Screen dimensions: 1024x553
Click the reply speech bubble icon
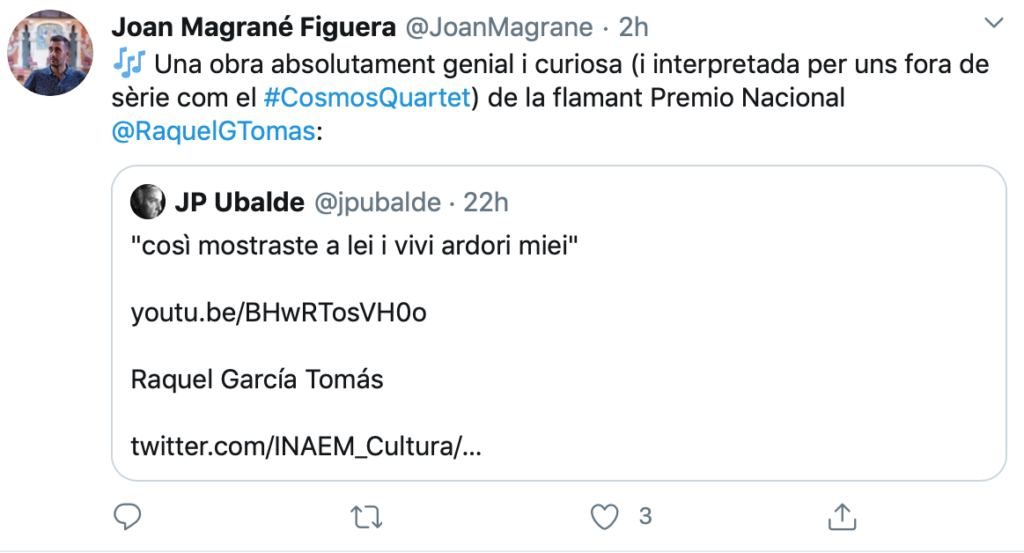[127, 516]
